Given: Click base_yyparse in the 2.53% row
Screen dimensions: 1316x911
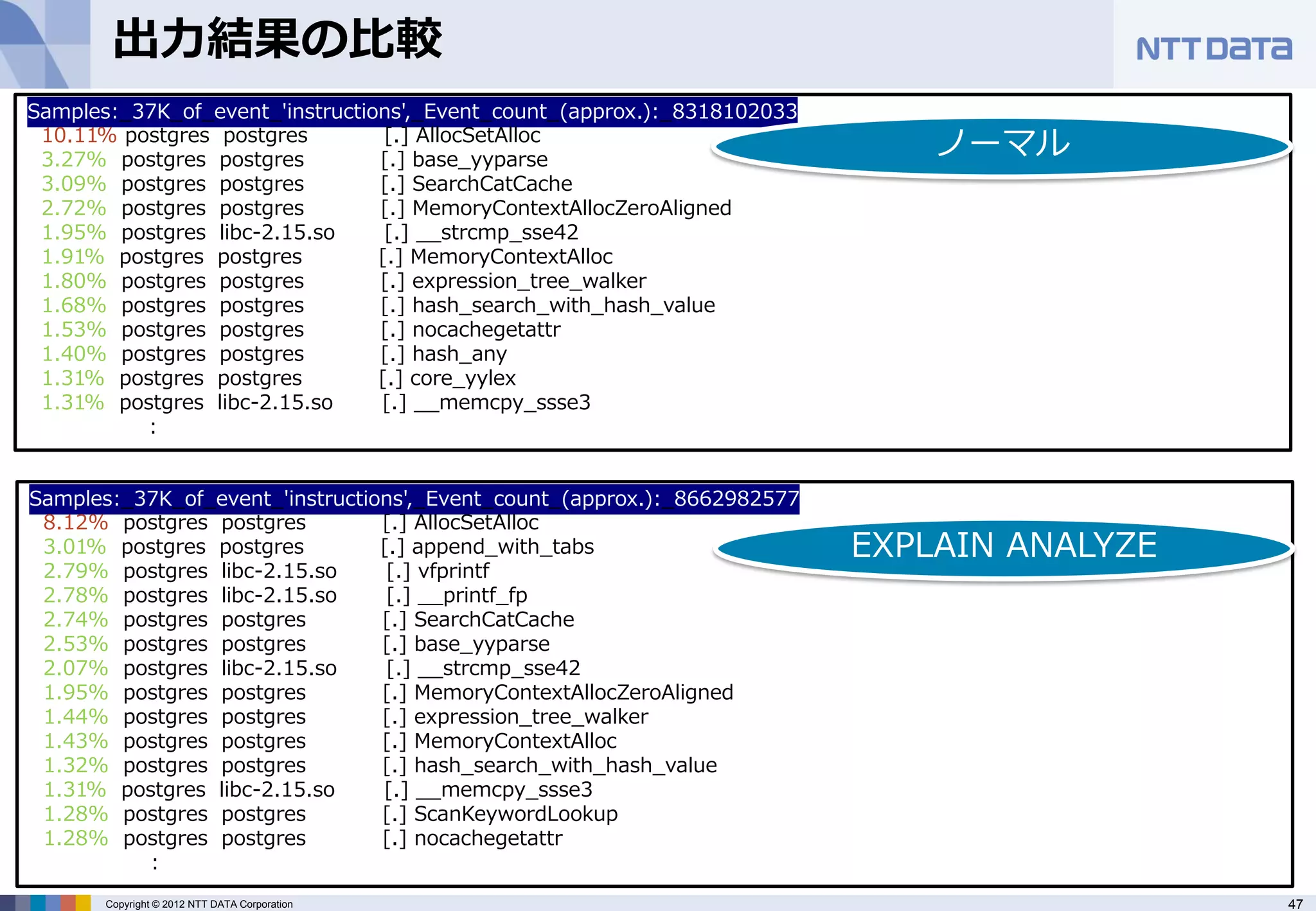Looking at the screenshot, I should 482,644.
